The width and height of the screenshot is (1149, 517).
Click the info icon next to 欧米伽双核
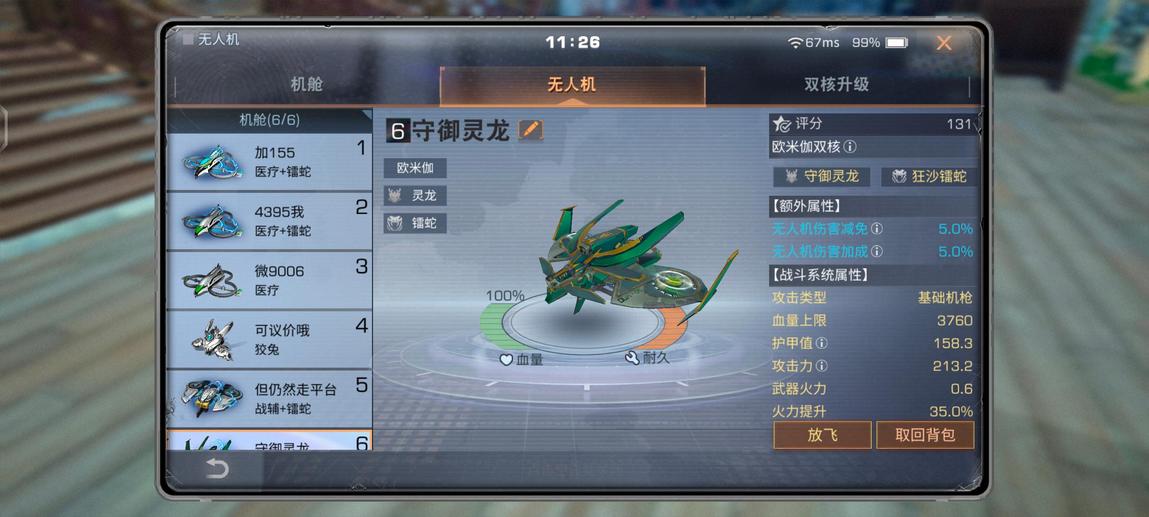pyautogui.click(x=850, y=146)
